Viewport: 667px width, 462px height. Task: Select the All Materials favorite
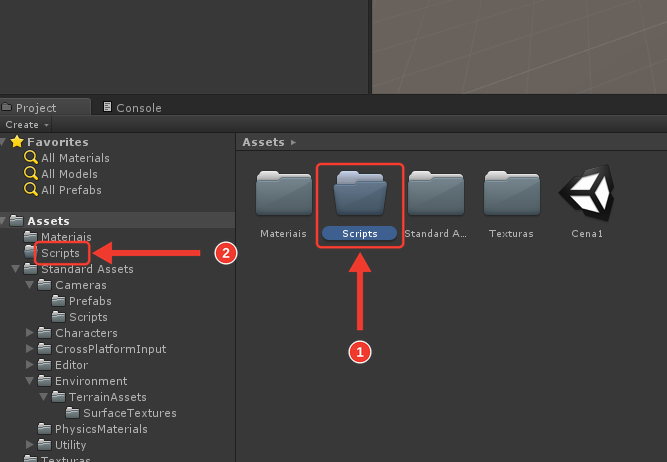click(x=75, y=158)
